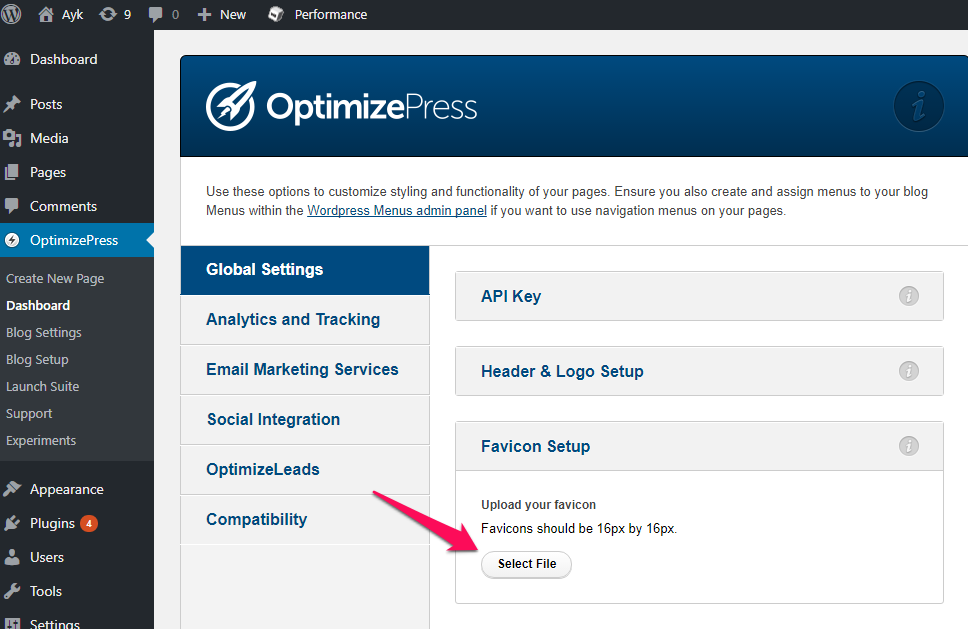Viewport: 968px width, 629px height.
Task: Go to Blog Settings submenu item
Action: click(44, 332)
